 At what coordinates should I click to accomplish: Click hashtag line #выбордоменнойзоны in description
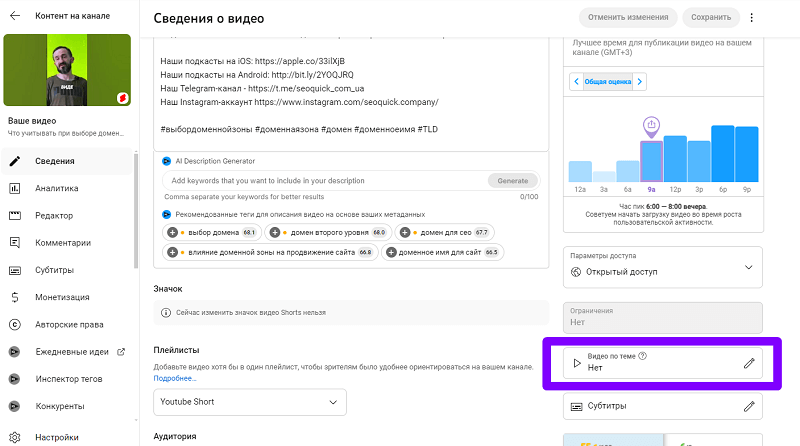[299, 129]
